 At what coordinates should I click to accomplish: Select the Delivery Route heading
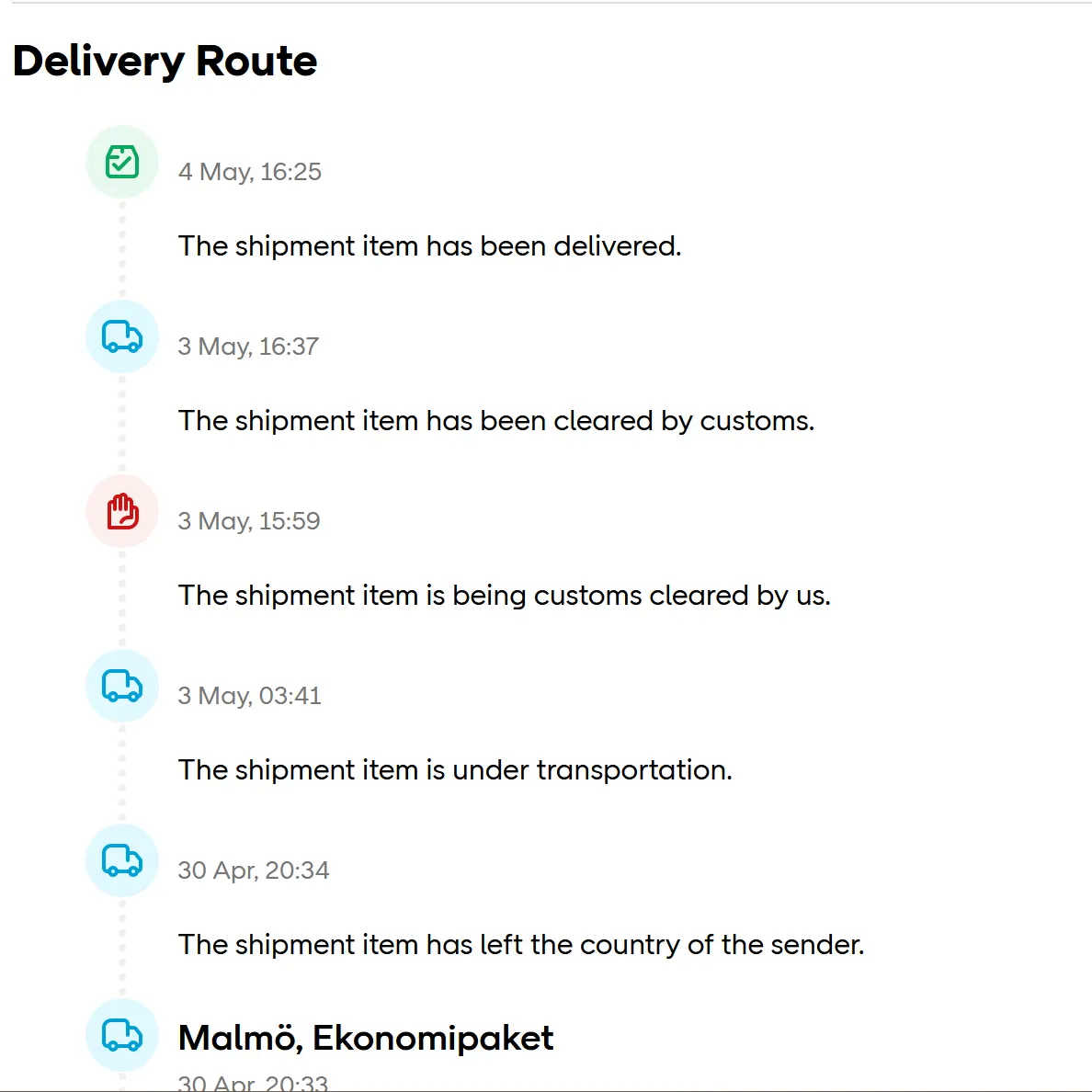(x=165, y=62)
